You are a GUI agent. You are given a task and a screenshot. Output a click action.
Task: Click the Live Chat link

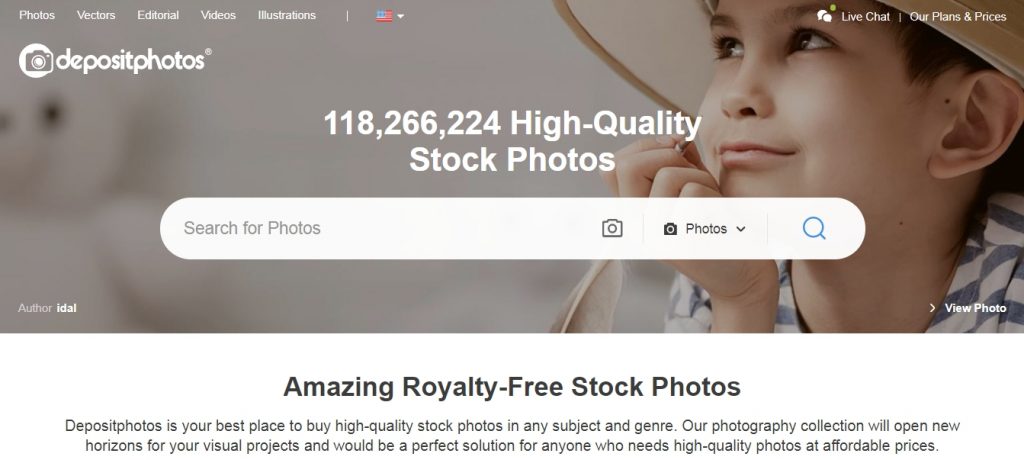tap(865, 17)
